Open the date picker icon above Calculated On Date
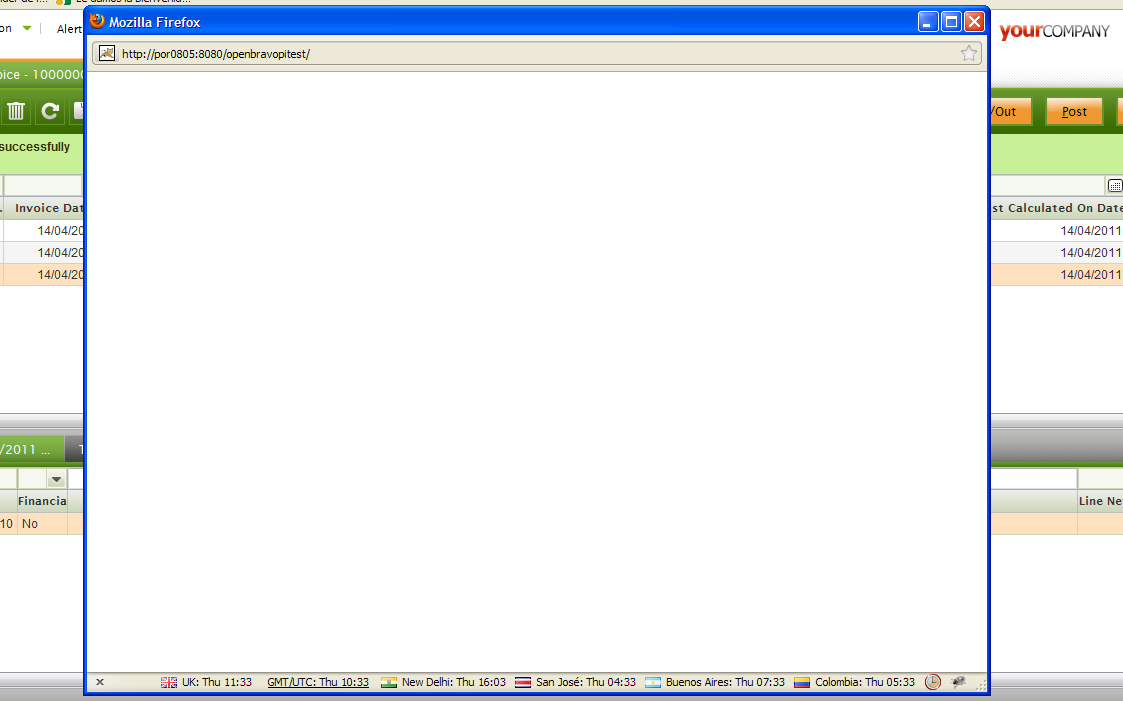Image resolution: width=1123 pixels, height=701 pixels. 1114,185
